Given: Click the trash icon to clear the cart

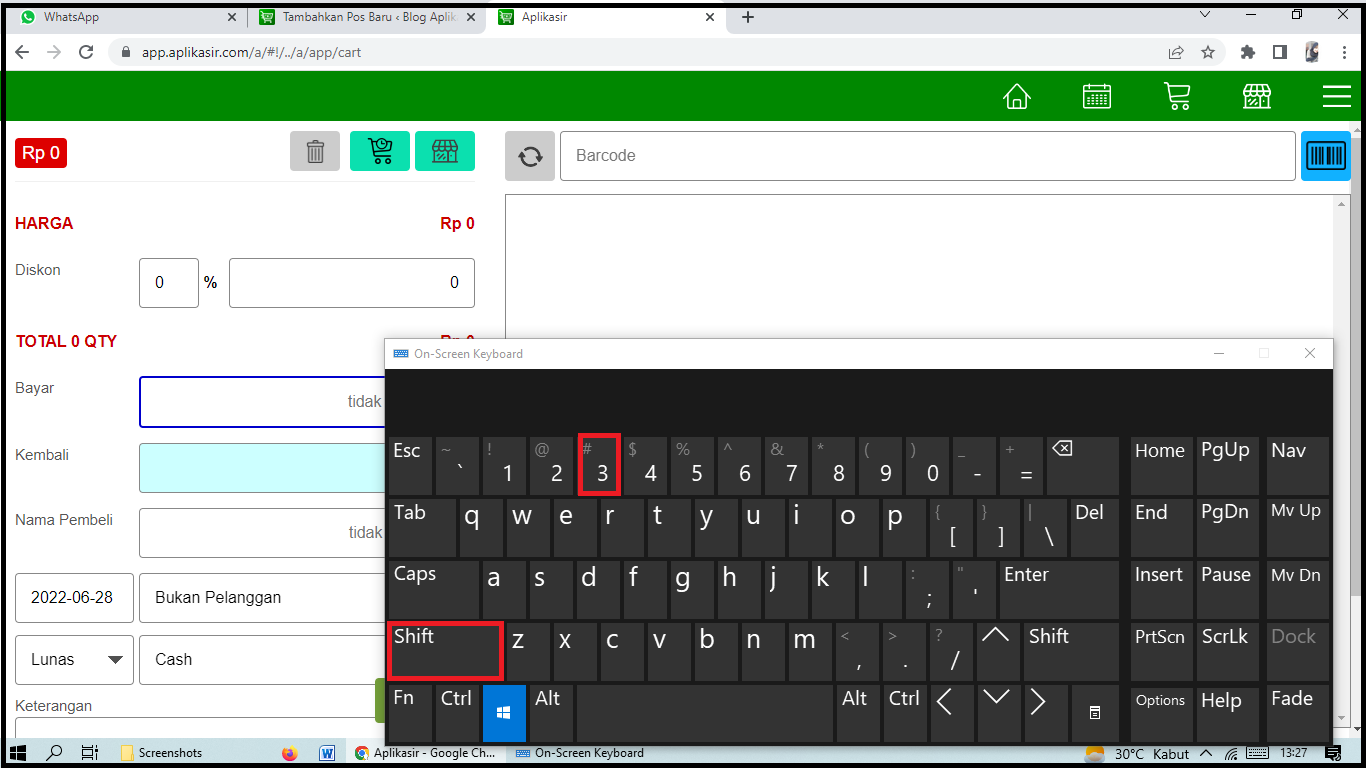Looking at the screenshot, I should 314,151.
